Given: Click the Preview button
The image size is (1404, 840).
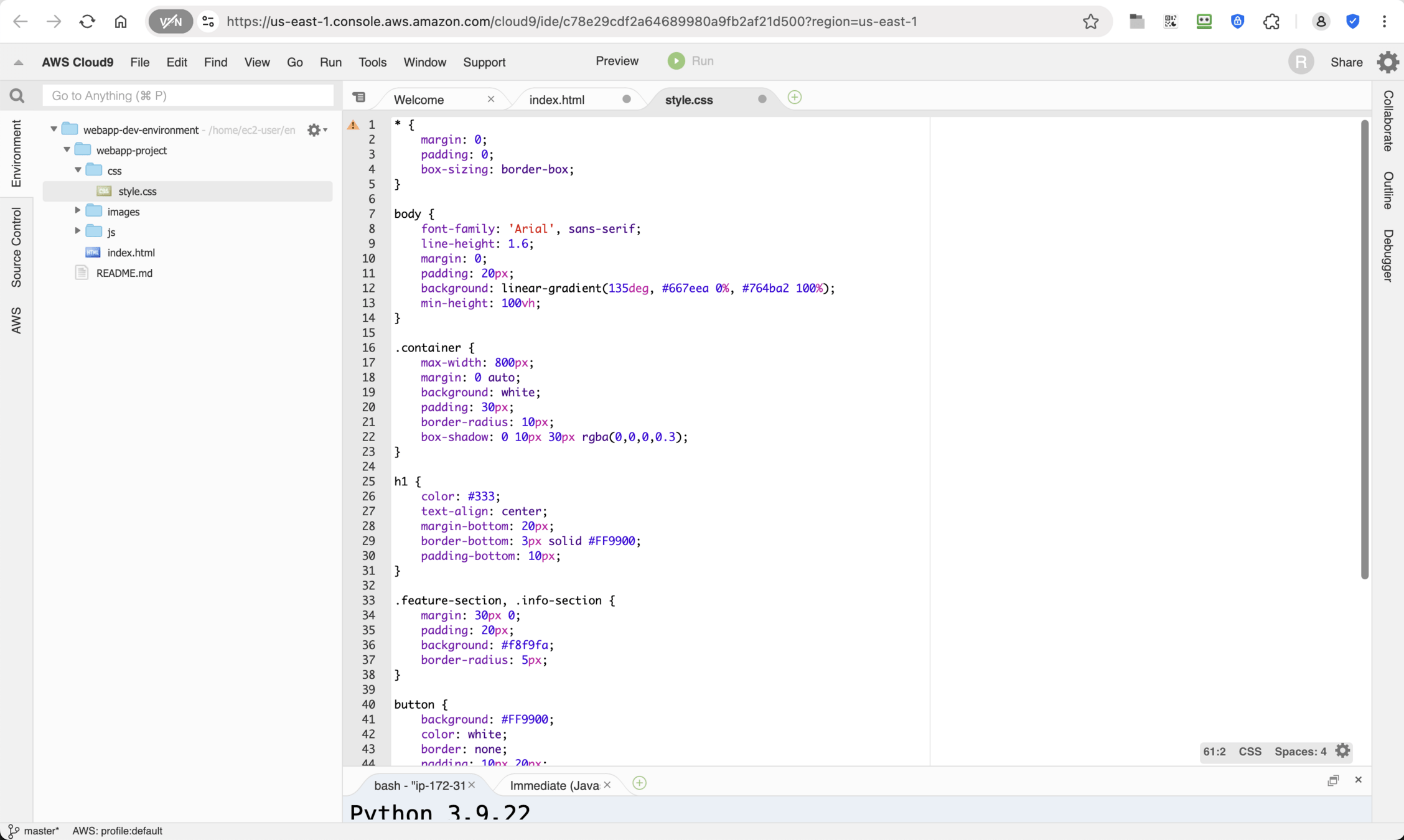Looking at the screenshot, I should [616, 61].
